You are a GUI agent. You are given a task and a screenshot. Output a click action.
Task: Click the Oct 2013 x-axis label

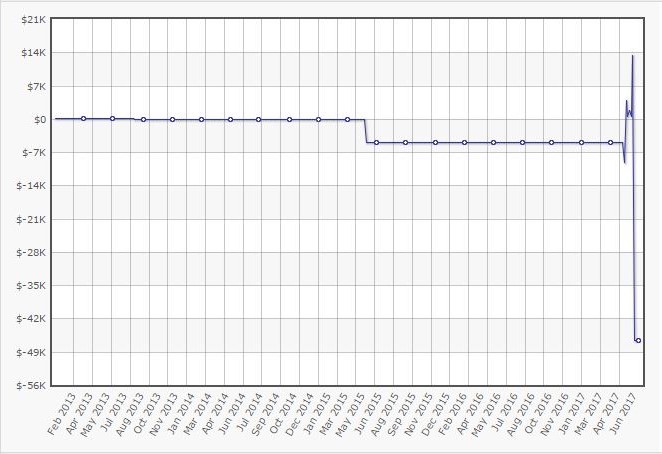[x=147, y=414]
